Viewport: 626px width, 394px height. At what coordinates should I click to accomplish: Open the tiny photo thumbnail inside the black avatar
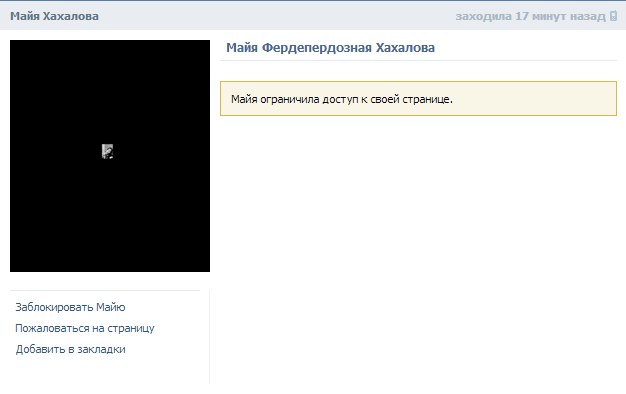107,152
